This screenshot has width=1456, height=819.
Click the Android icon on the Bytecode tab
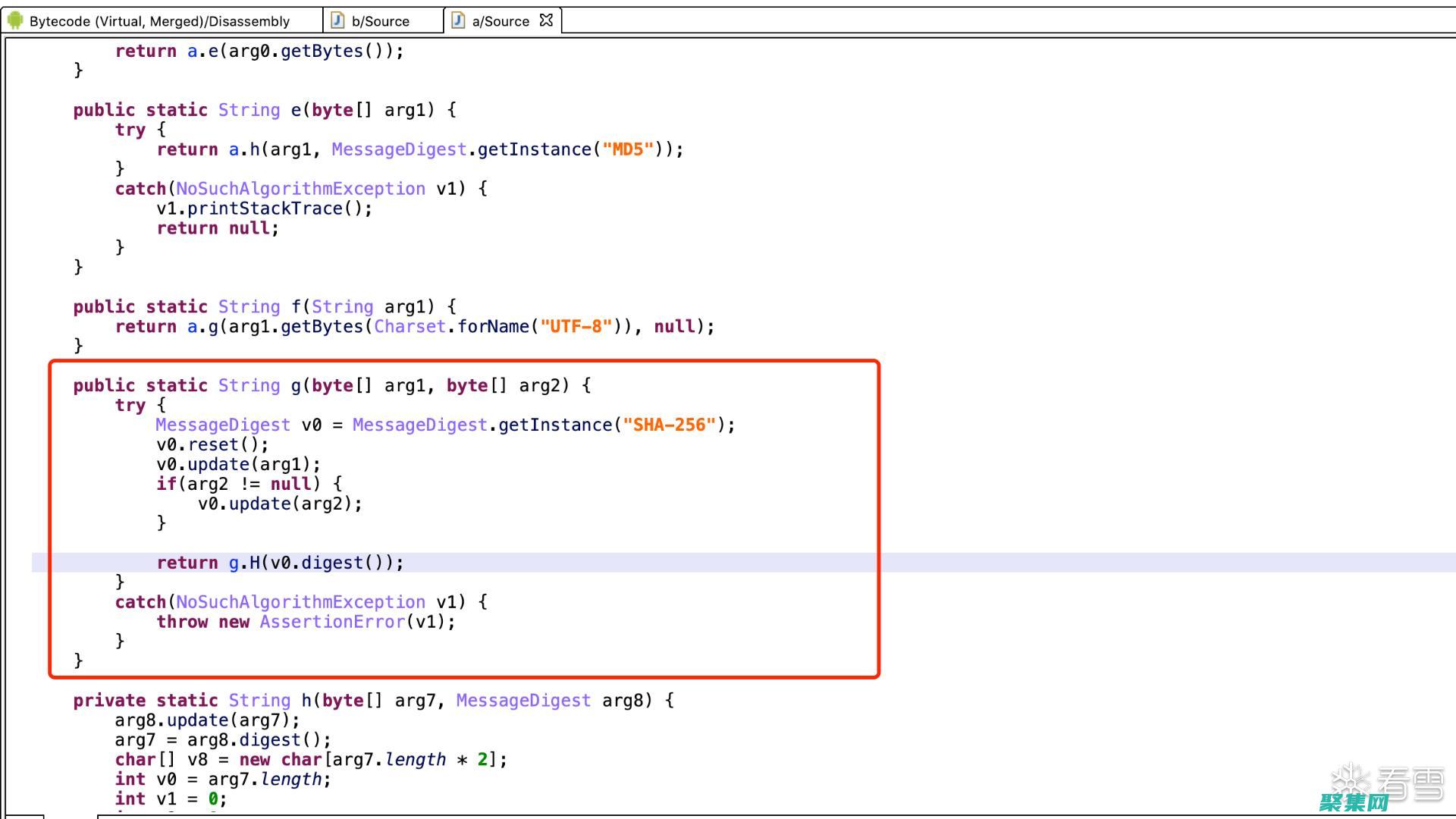(x=14, y=20)
